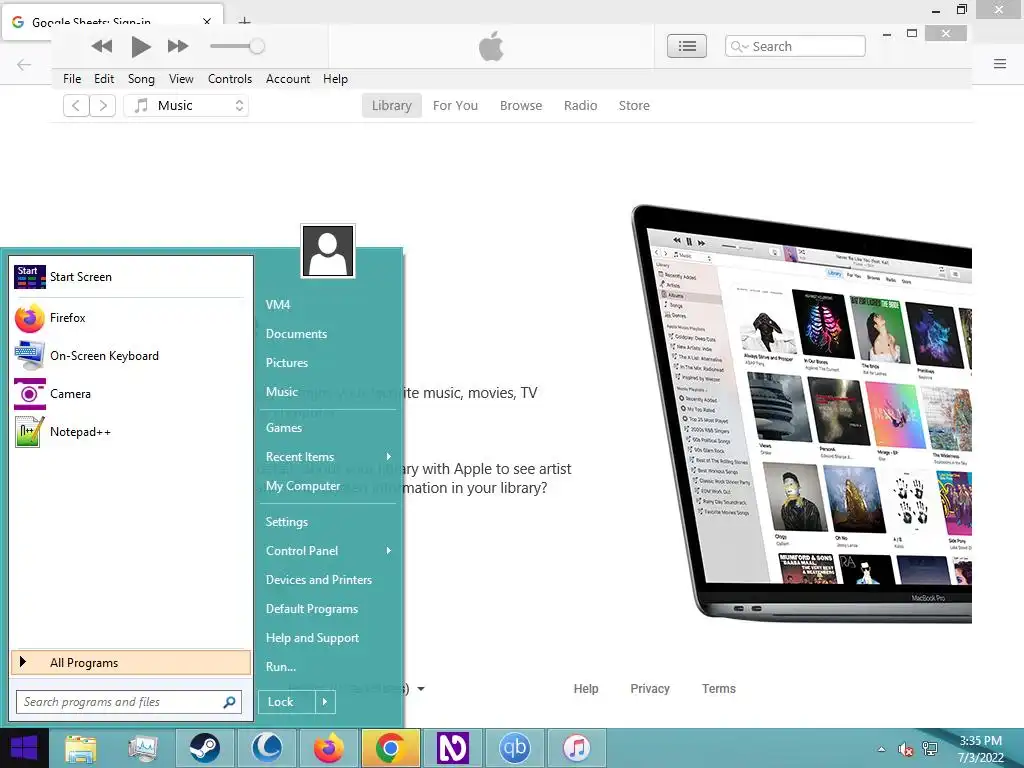Open the purple N app in taskbar

(x=453, y=748)
